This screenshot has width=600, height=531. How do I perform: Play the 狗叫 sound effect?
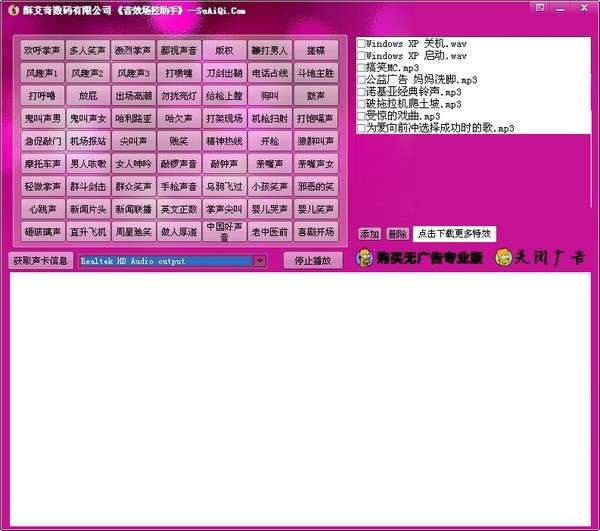click(x=270, y=96)
